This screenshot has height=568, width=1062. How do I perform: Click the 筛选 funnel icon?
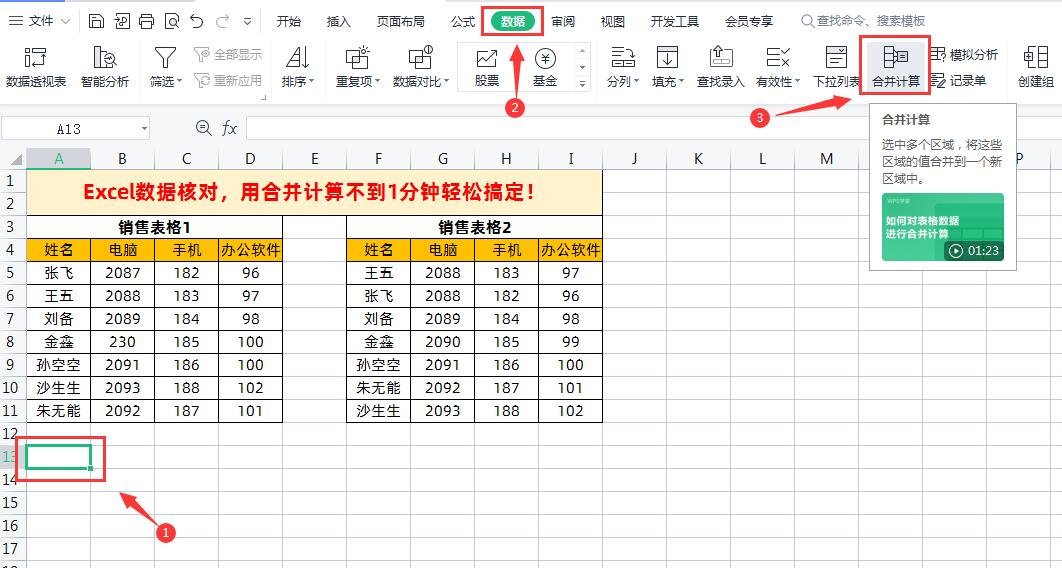166,58
